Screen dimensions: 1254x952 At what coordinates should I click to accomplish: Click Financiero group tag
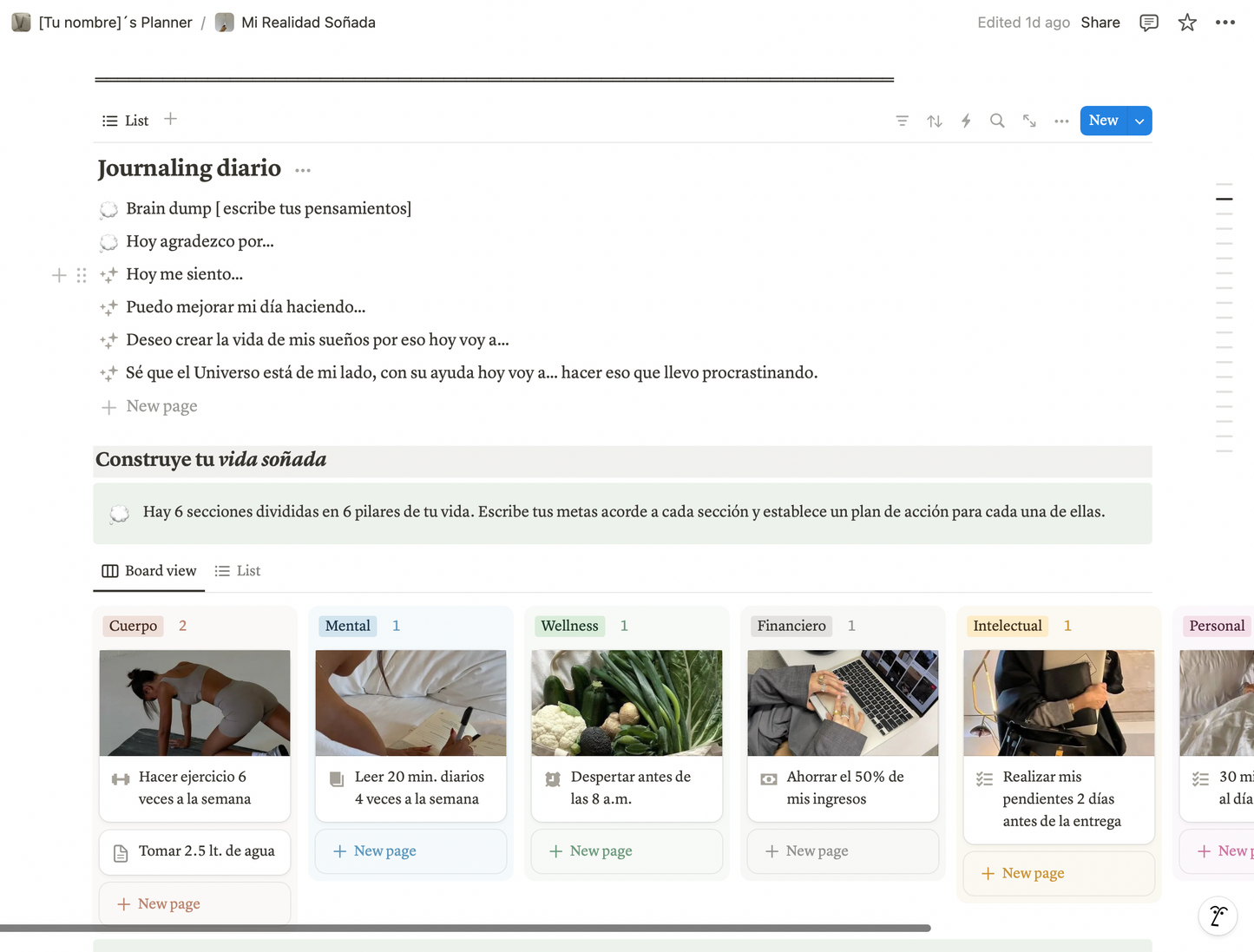[791, 626]
